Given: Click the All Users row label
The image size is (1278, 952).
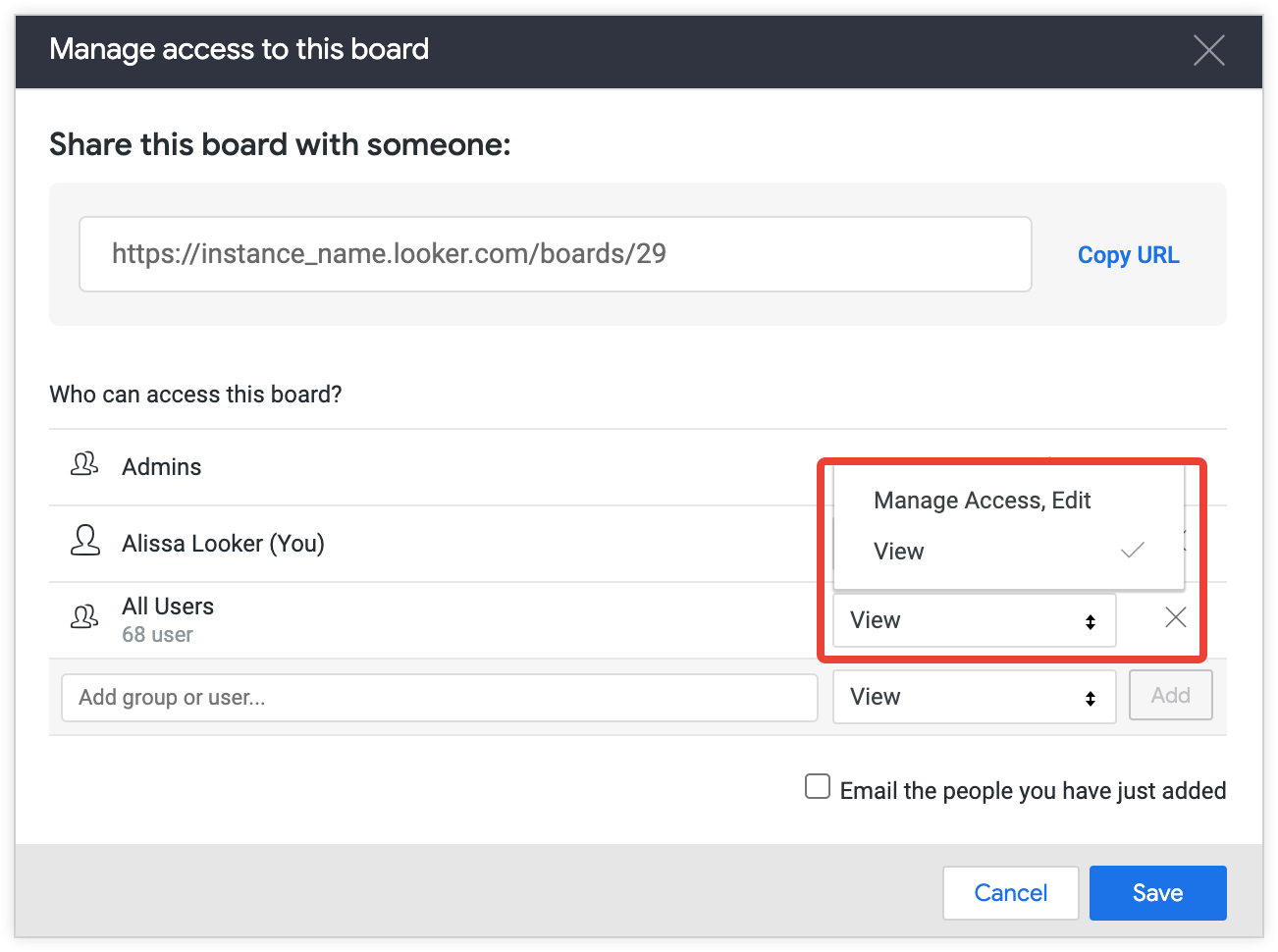Looking at the screenshot, I should [168, 607].
